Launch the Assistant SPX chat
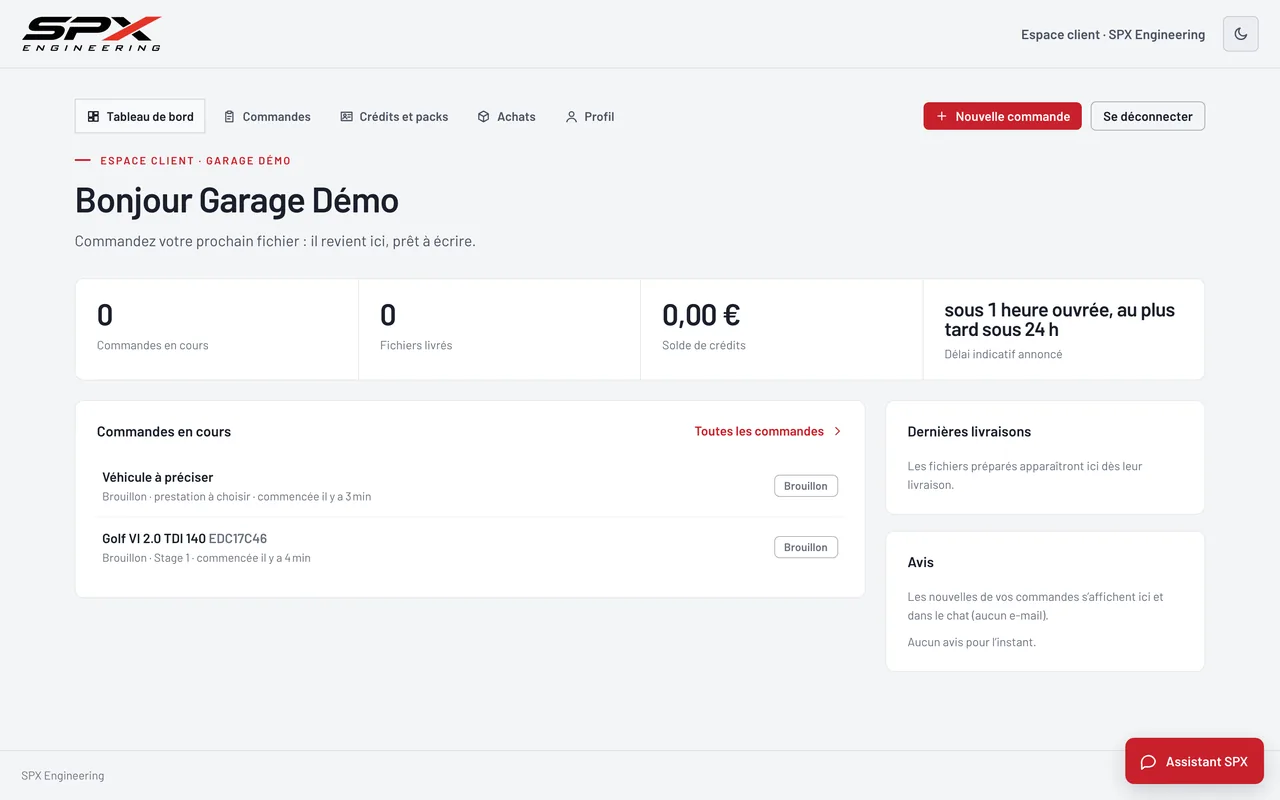 click(x=1194, y=761)
